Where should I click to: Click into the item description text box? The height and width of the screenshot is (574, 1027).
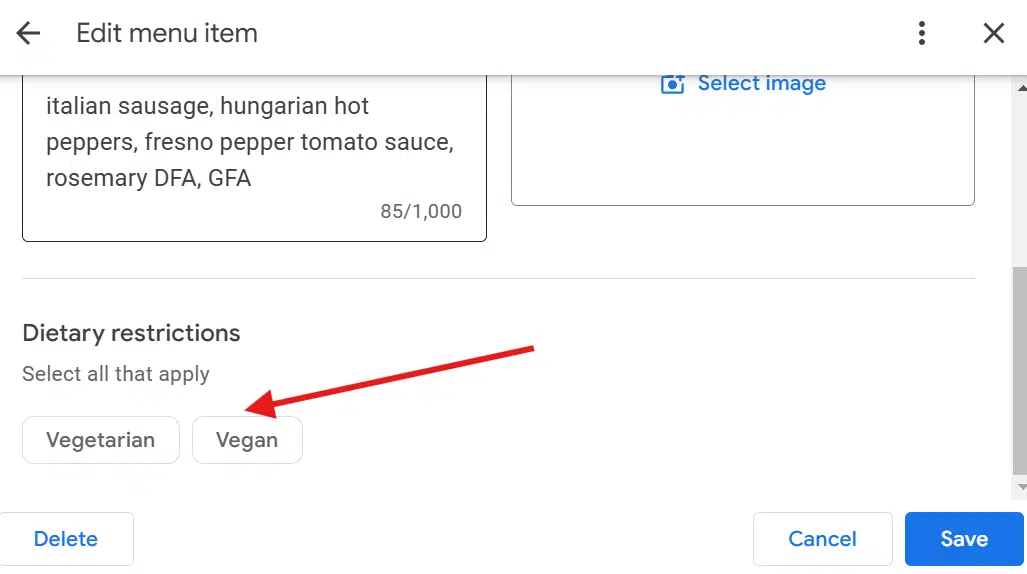[x=250, y=142]
